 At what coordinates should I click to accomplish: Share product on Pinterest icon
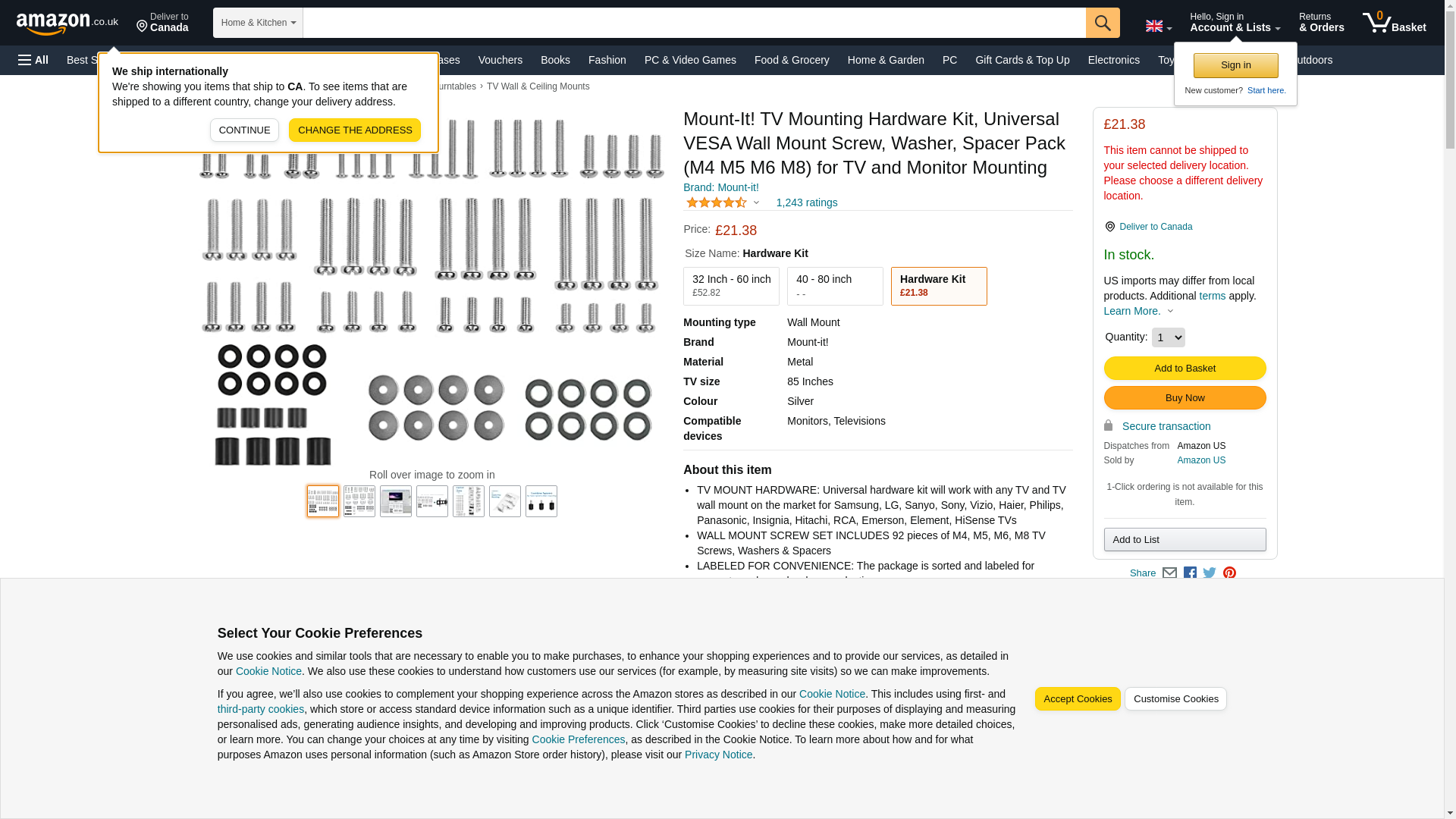pyautogui.click(x=1229, y=573)
